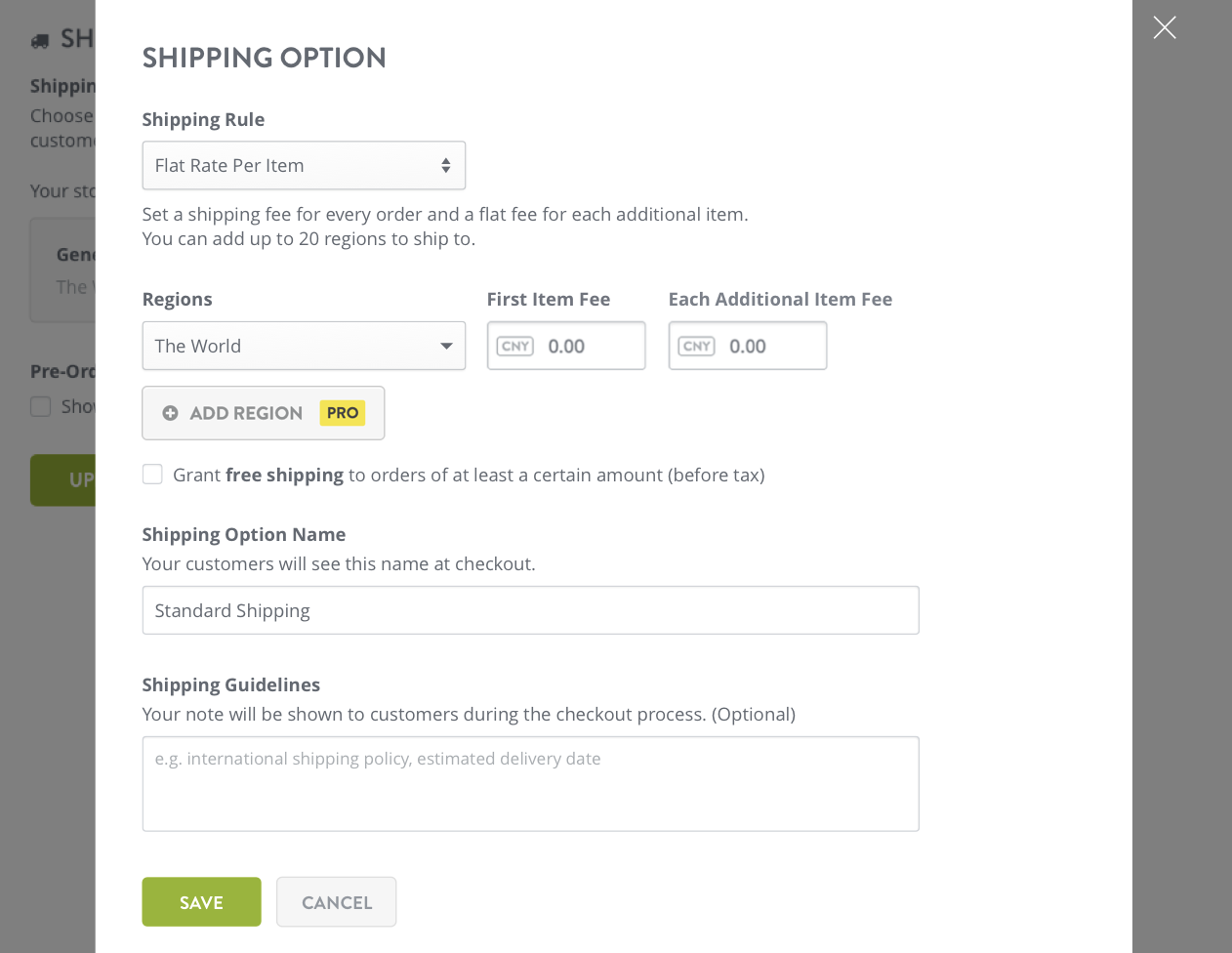This screenshot has width=1232, height=953.
Task: Close the Shipping Option dialog with X
Action: 1165,27
